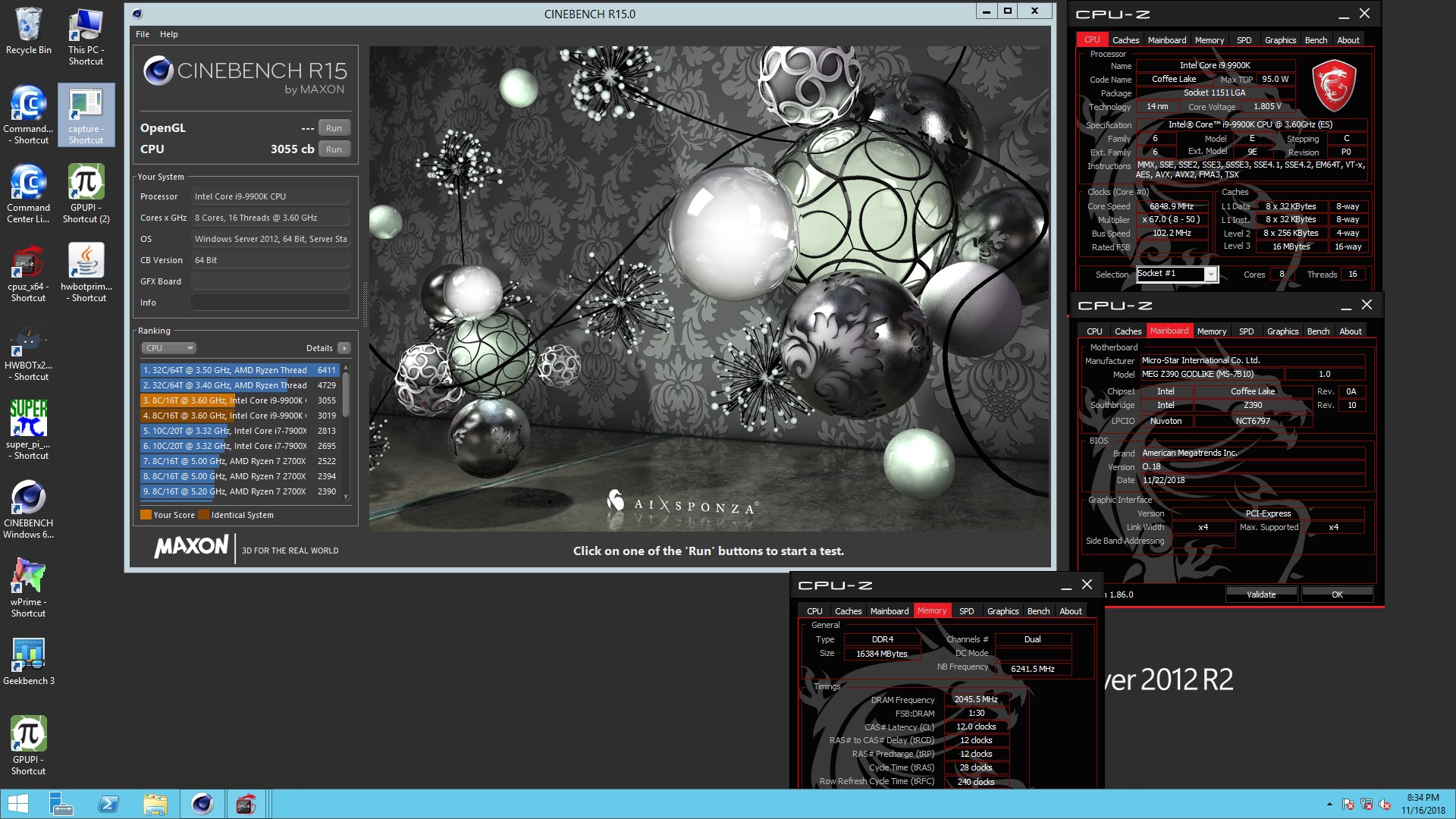Show hidden tray icons arrow
The height and width of the screenshot is (819, 1456).
click(x=1329, y=804)
